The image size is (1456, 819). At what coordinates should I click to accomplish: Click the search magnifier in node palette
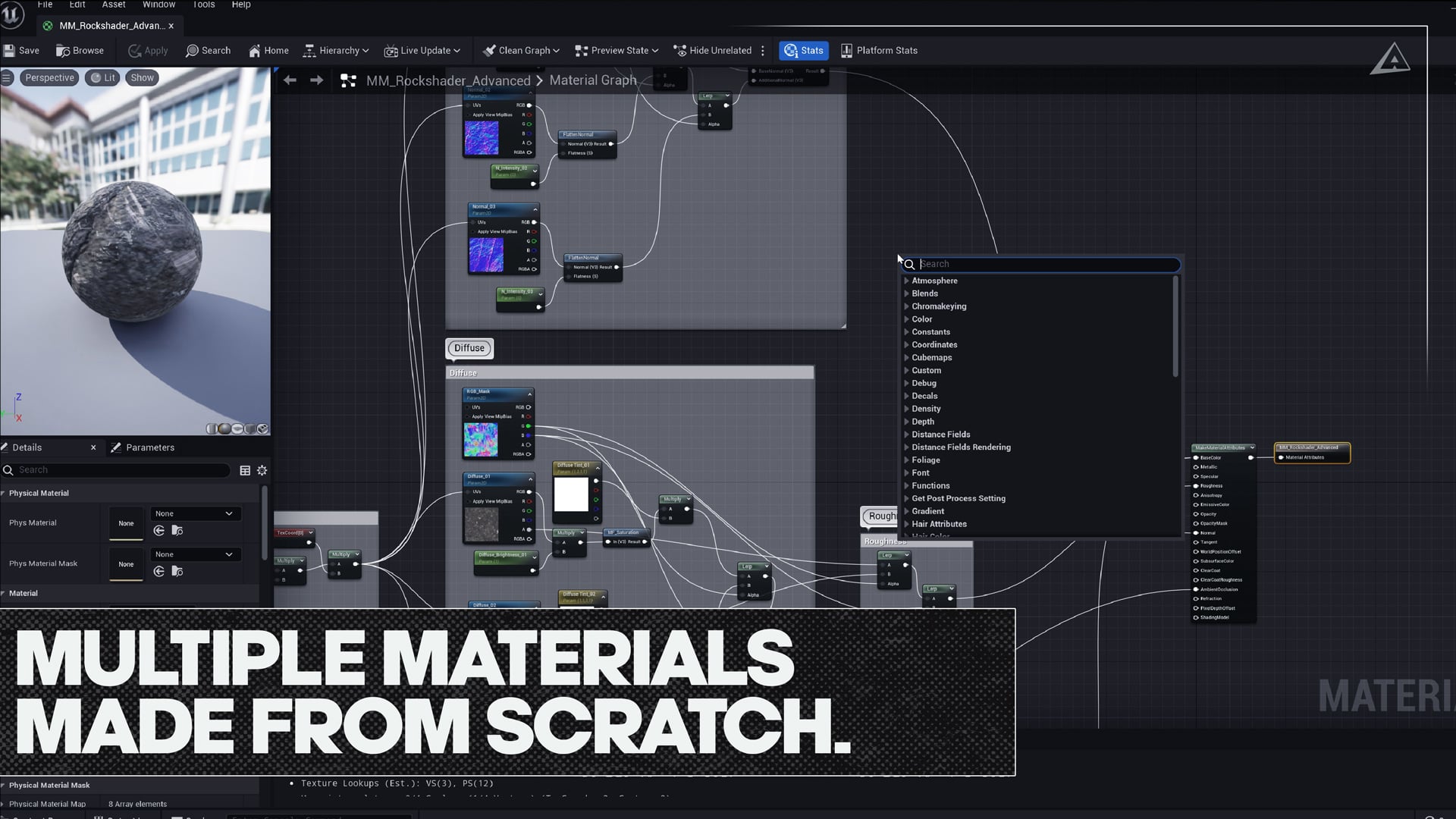point(909,265)
